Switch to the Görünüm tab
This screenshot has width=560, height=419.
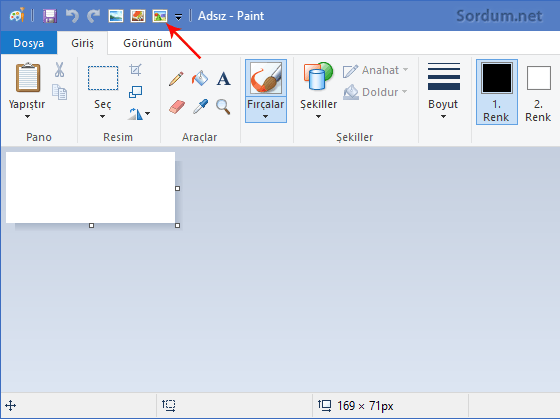pyautogui.click(x=147, y=43)
